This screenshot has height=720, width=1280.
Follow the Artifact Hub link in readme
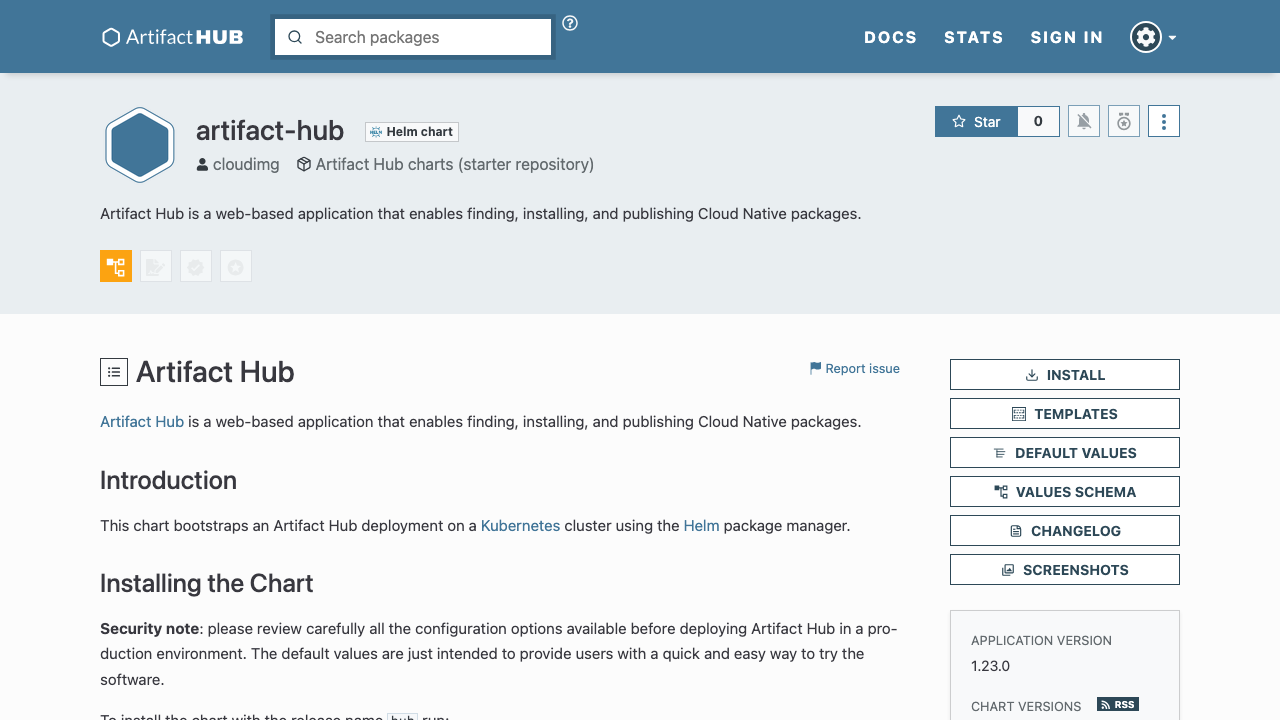click(142, 422)
